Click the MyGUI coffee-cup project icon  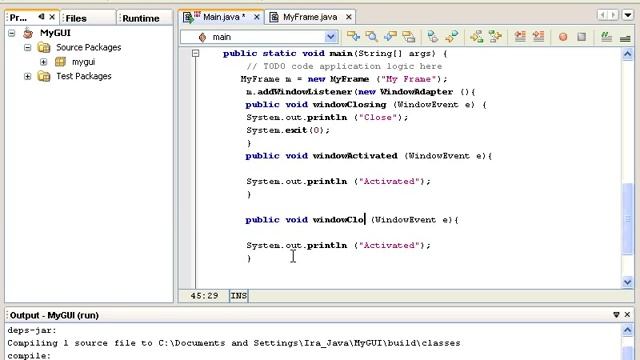[x=28, y=33]
